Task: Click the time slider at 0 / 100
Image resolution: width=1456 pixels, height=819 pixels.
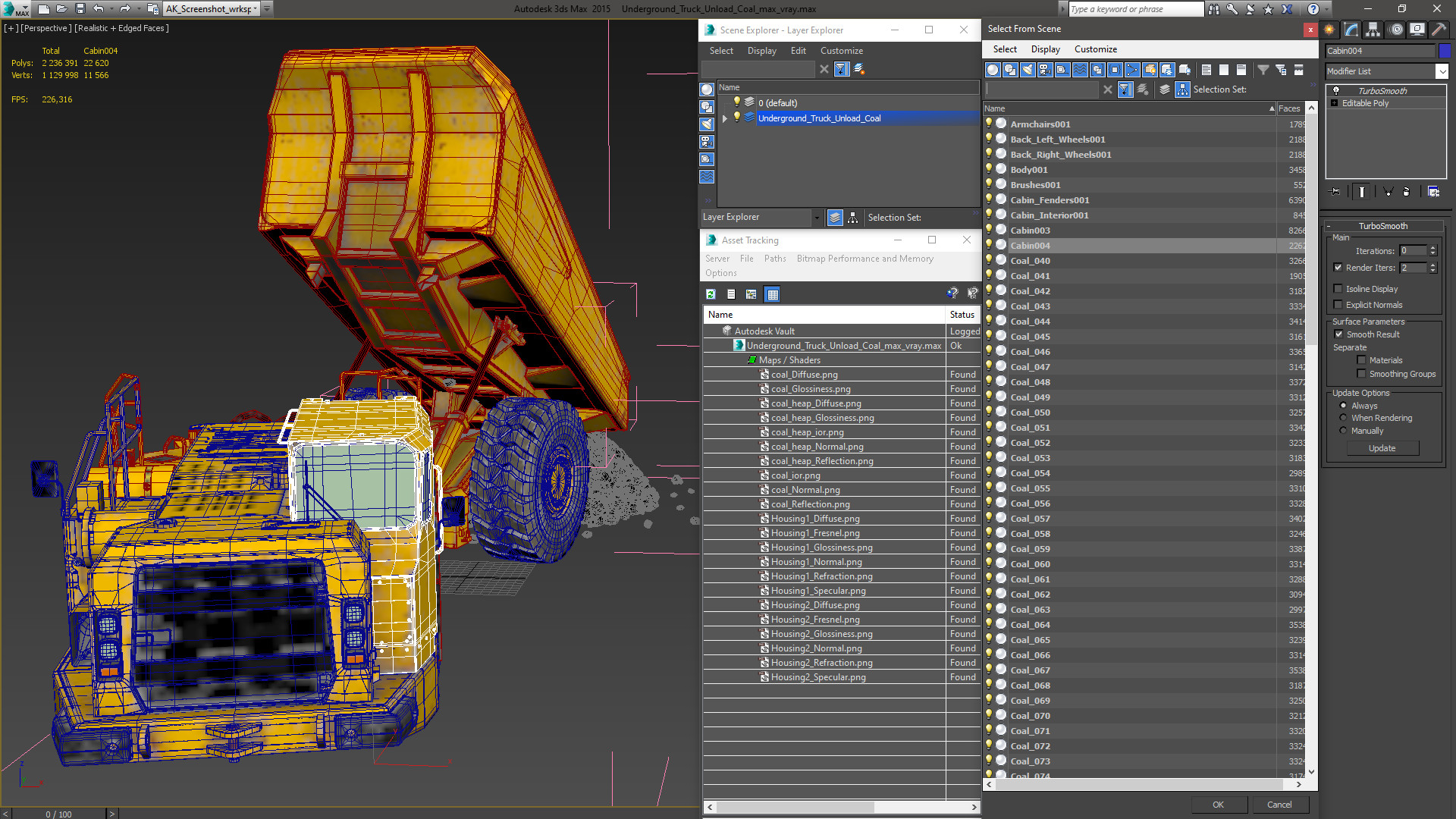Action: tap(58, 814)
